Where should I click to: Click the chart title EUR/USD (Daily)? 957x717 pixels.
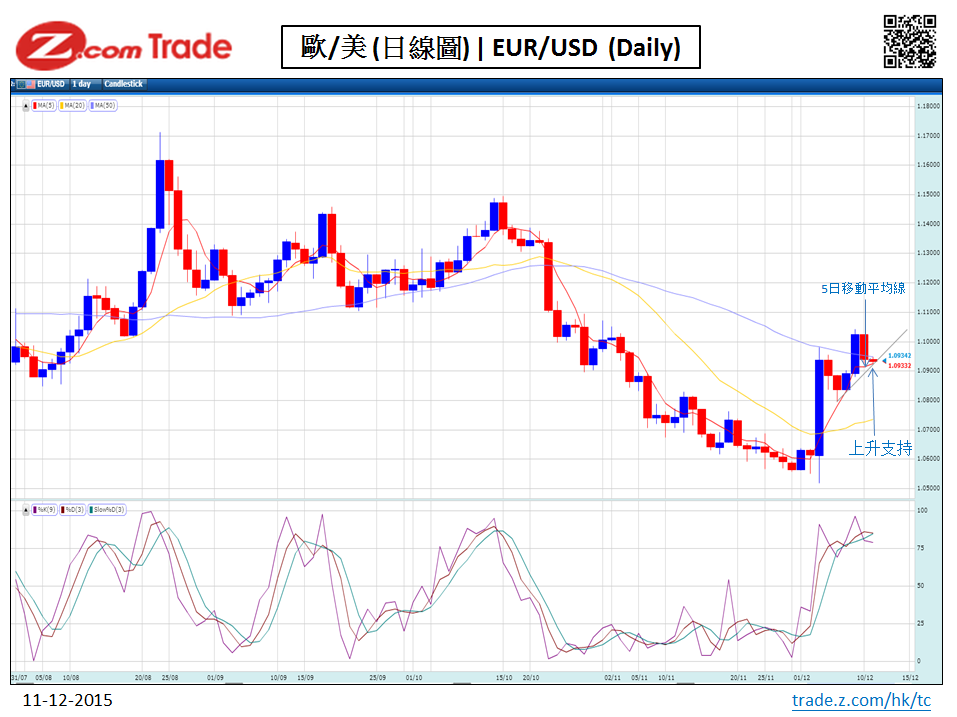point(493,45)
